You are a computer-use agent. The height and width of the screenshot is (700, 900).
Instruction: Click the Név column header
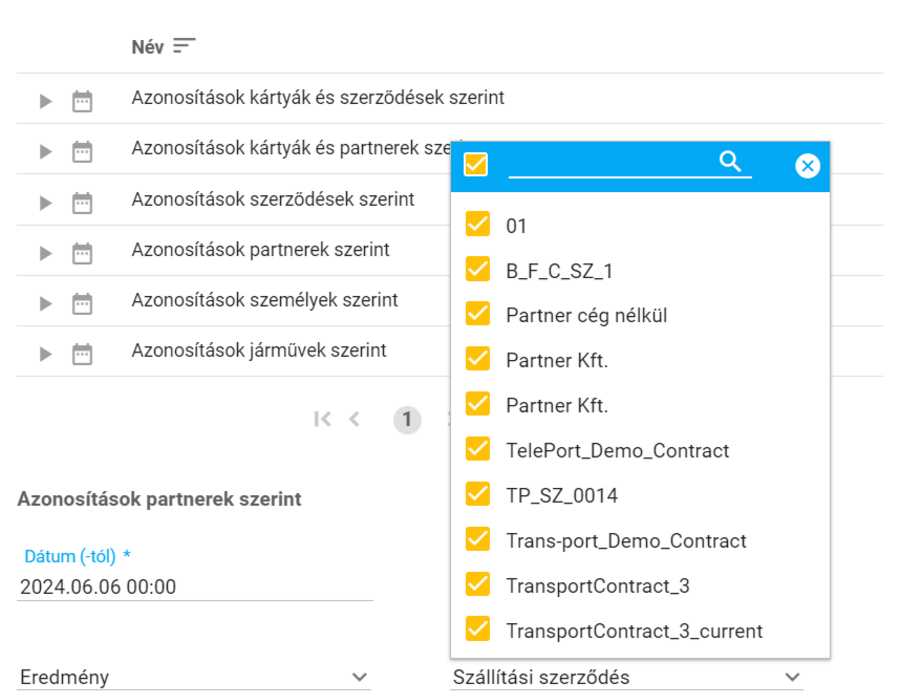[x=148, y=46]
